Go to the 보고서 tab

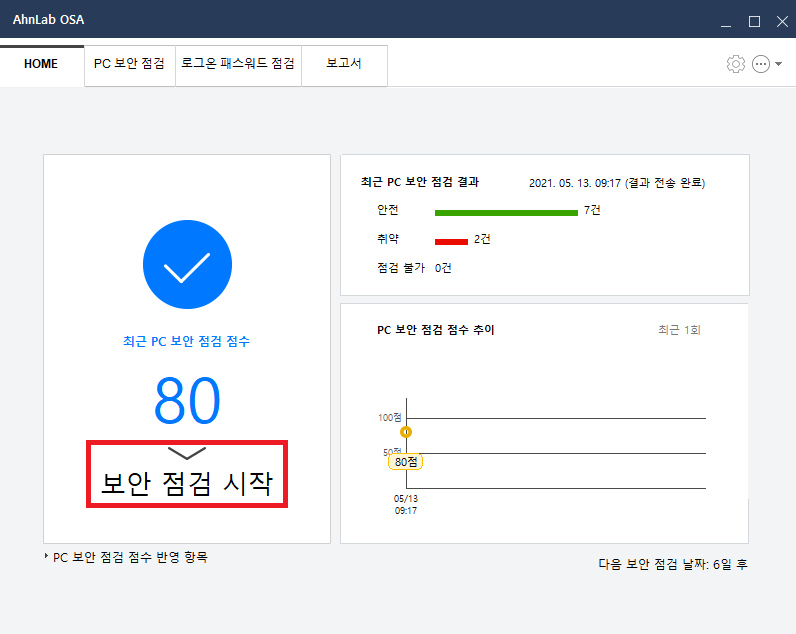(344, 64)
